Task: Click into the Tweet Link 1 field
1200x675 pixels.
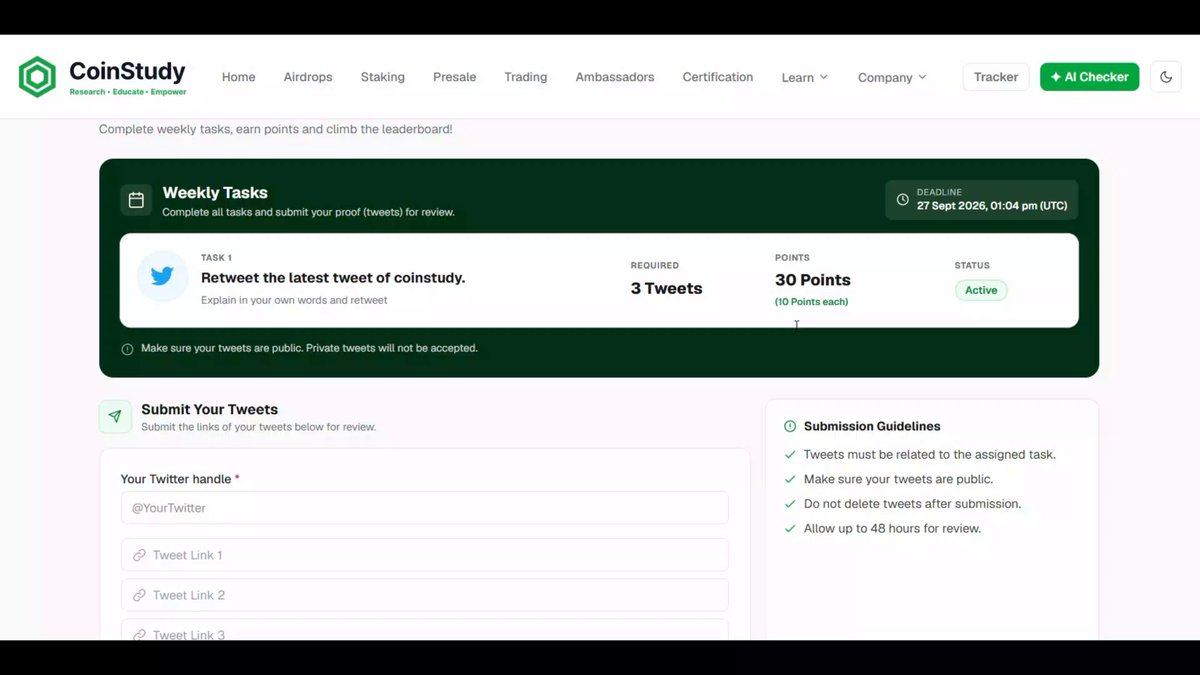Action: 425,555
